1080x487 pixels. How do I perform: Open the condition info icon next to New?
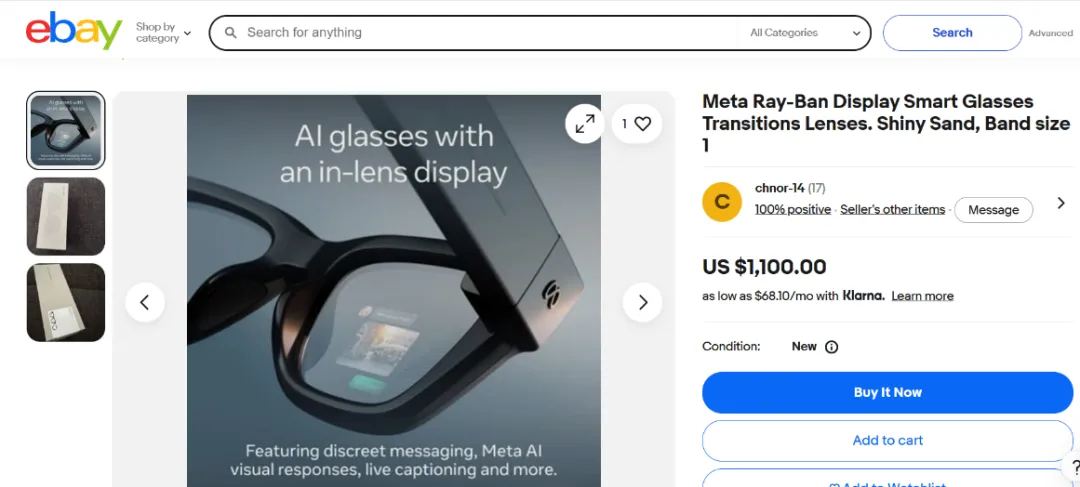point(831,346)
